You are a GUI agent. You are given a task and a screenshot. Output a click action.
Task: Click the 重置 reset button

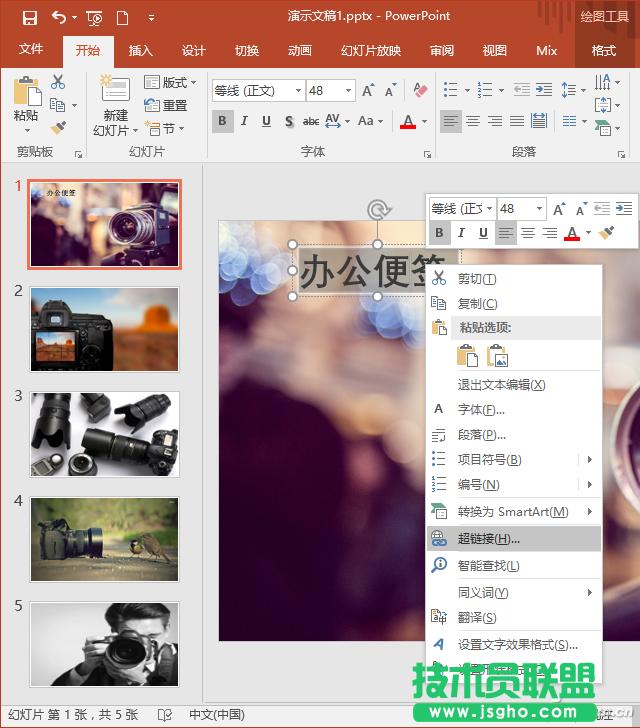click(167, 105)
